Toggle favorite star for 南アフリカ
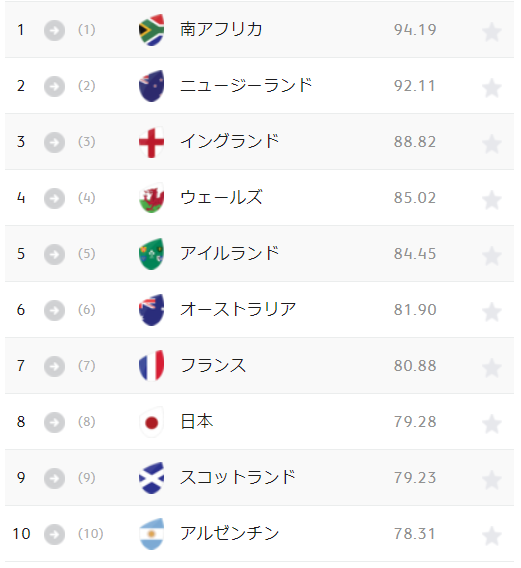The width and height of the screenshot is (521, 568). (x=492, y=31)
